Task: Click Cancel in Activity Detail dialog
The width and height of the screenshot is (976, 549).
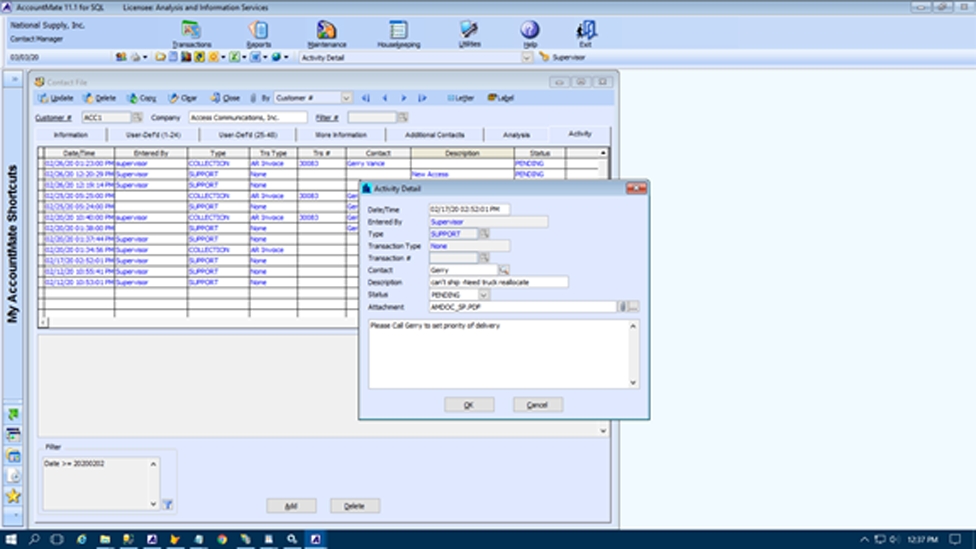Action: pos(537,405)
